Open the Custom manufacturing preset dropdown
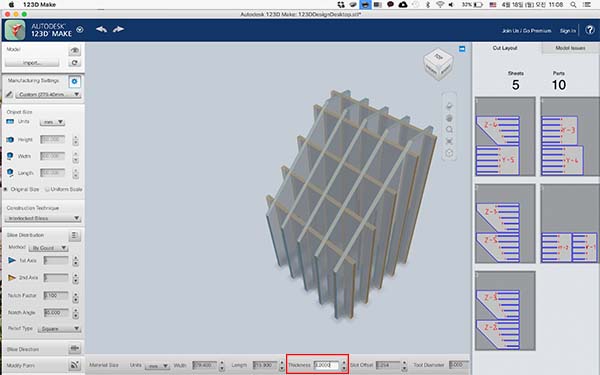 pos(48,94)
